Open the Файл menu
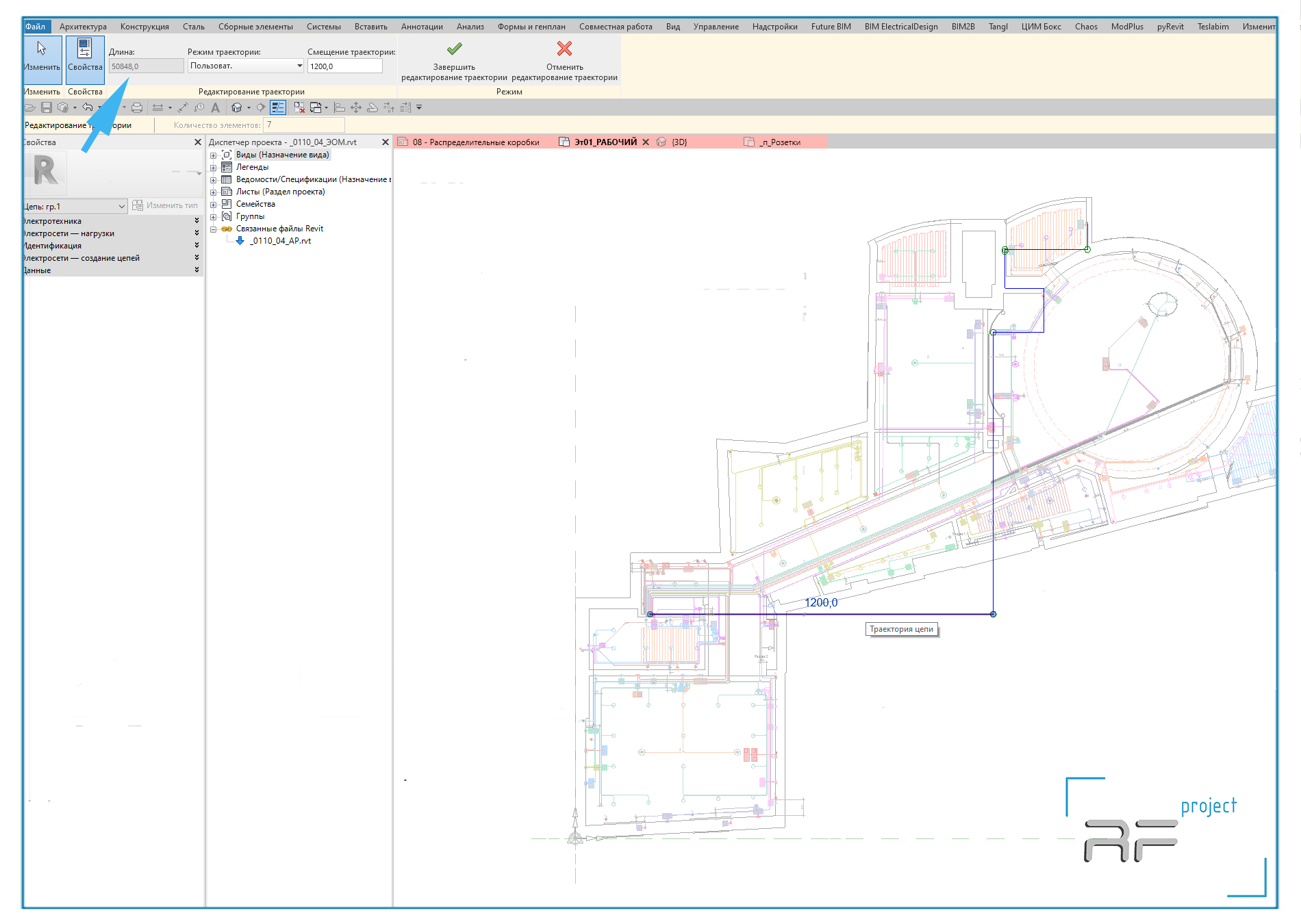1301x924 pixels. tap(35, 27)
